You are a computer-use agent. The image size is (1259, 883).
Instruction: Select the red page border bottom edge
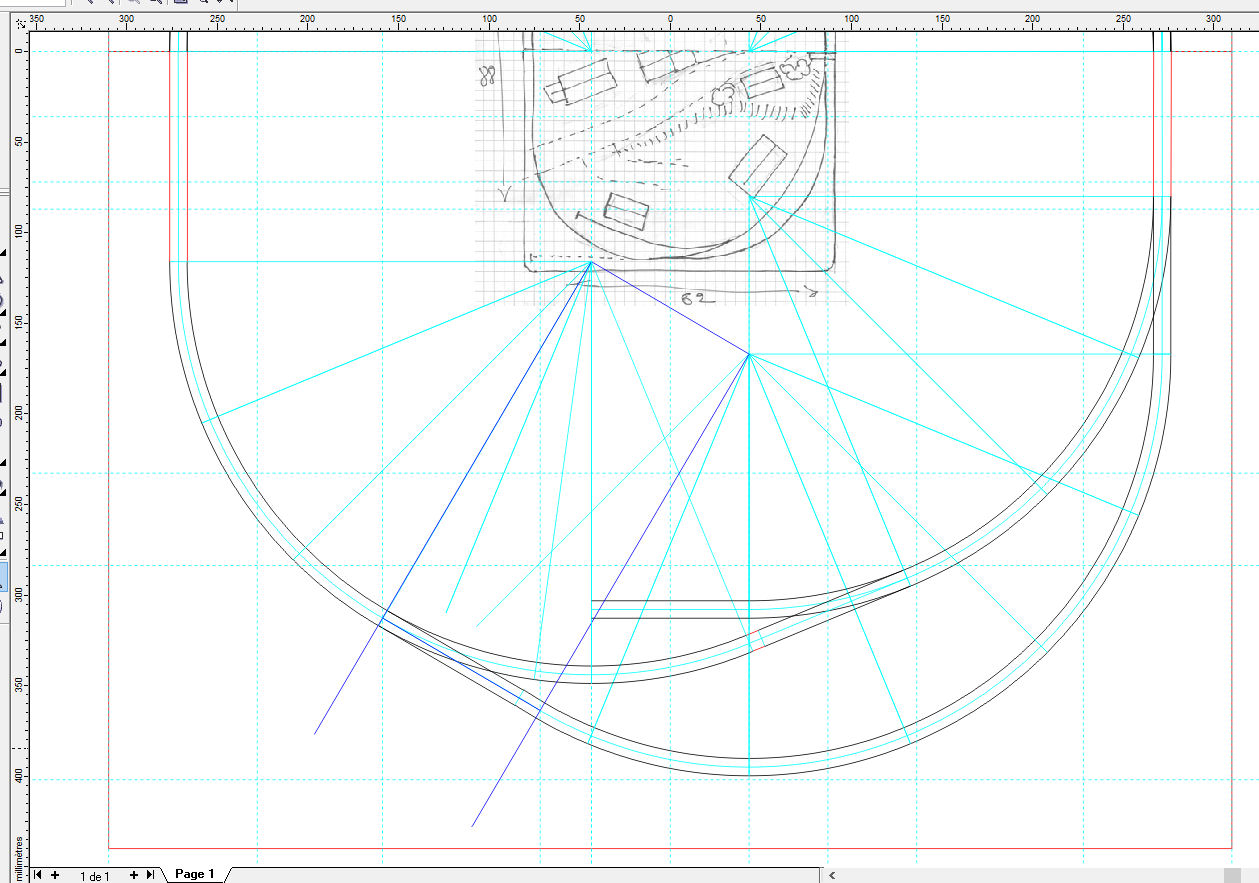click(670, 848)
